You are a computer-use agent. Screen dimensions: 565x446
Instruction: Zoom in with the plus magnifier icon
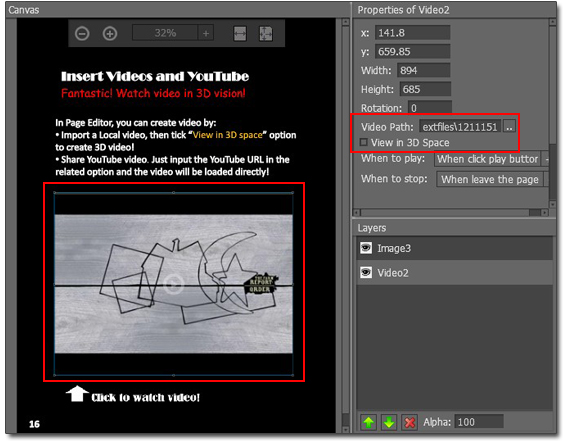[110, 34]
